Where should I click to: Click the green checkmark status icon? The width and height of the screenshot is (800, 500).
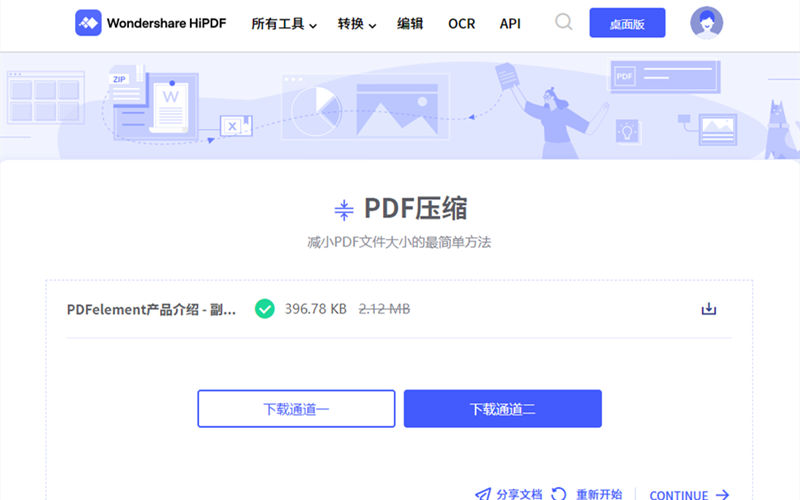(265, 309)
